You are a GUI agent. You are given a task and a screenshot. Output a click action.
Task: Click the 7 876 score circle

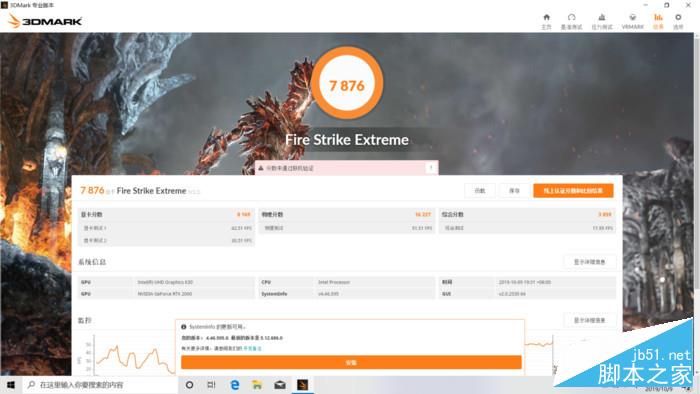pos(347,83)
